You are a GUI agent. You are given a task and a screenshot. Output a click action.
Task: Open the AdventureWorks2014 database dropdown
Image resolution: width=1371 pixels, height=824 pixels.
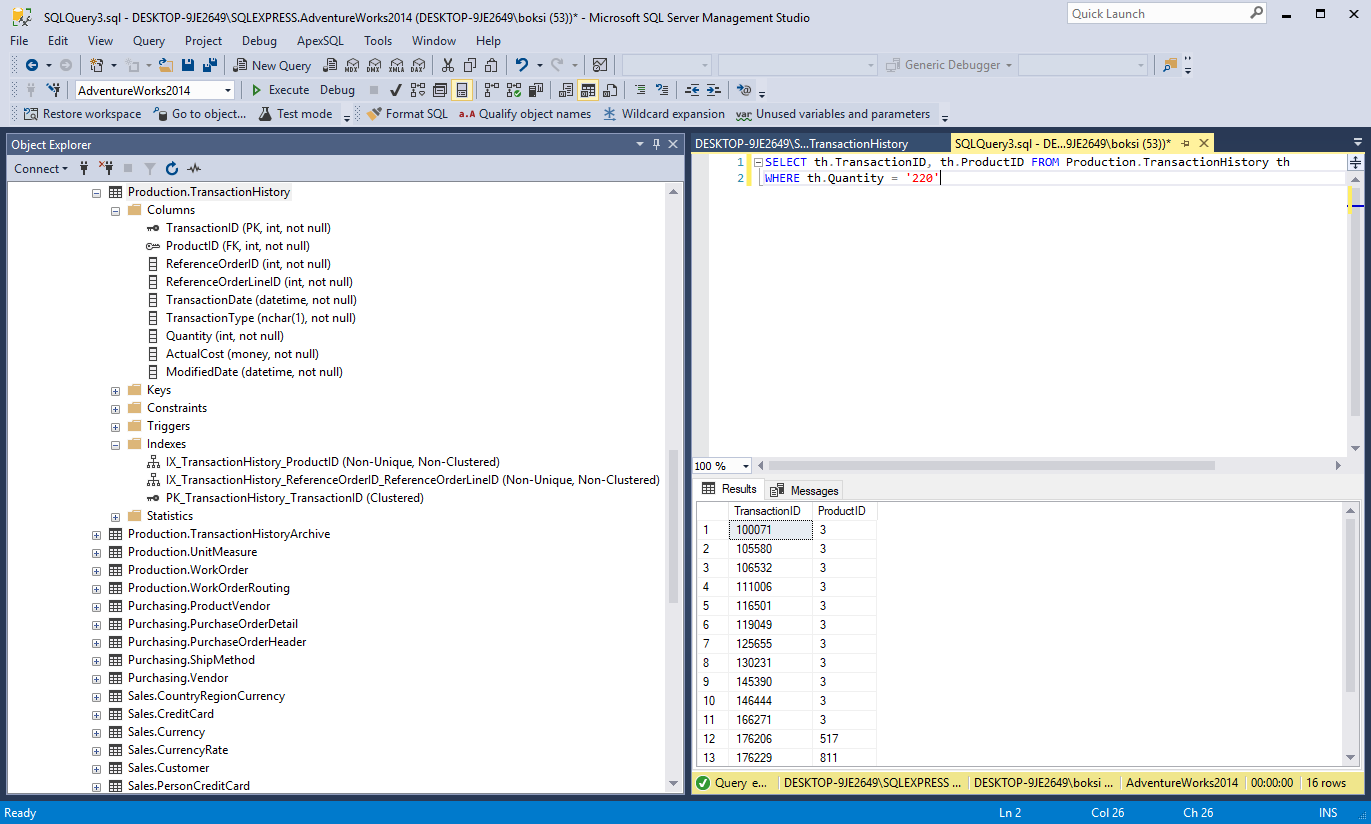pyautogui.click(x=228, y=90)
